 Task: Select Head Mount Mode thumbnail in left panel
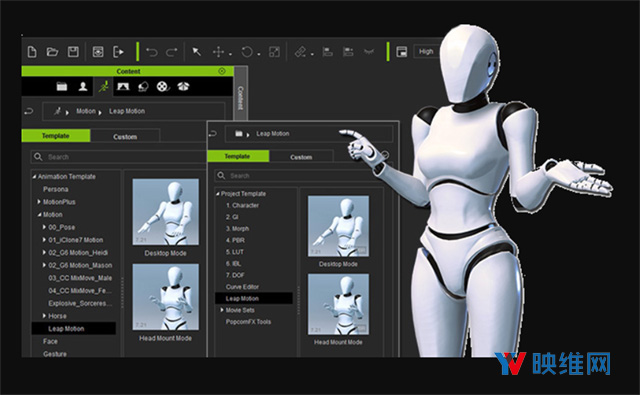[165, 297]
